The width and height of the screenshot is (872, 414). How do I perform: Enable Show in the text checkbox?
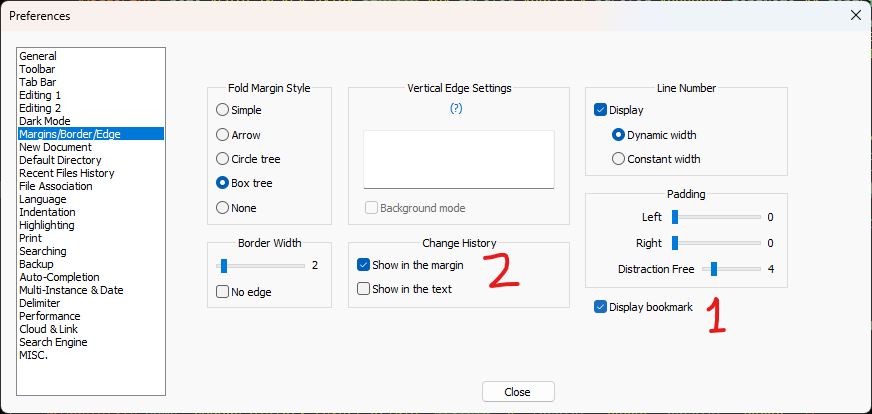pos(364,289)
